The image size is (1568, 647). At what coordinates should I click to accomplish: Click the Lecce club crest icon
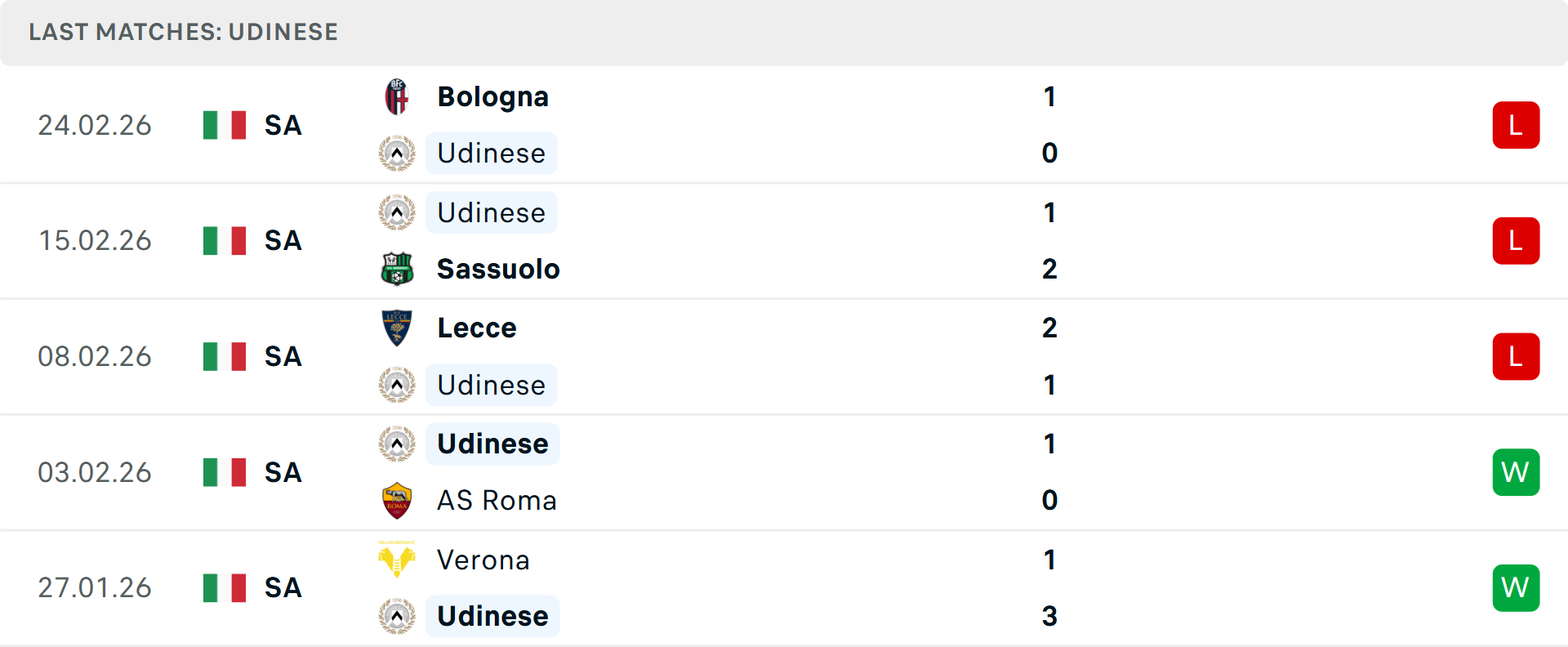397,328
